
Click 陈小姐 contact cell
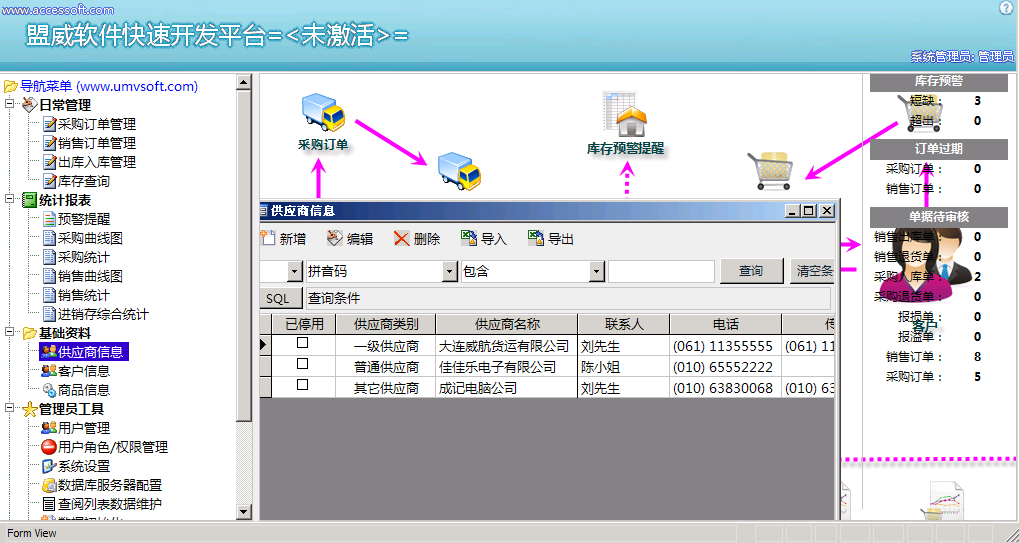click(x=624, y=367)
